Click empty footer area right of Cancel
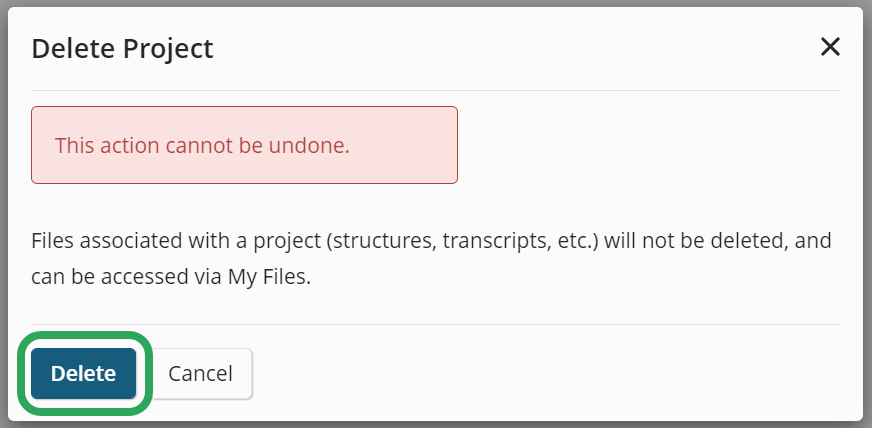This screenshot has height=428, width=872. click(x=550, y=373)
